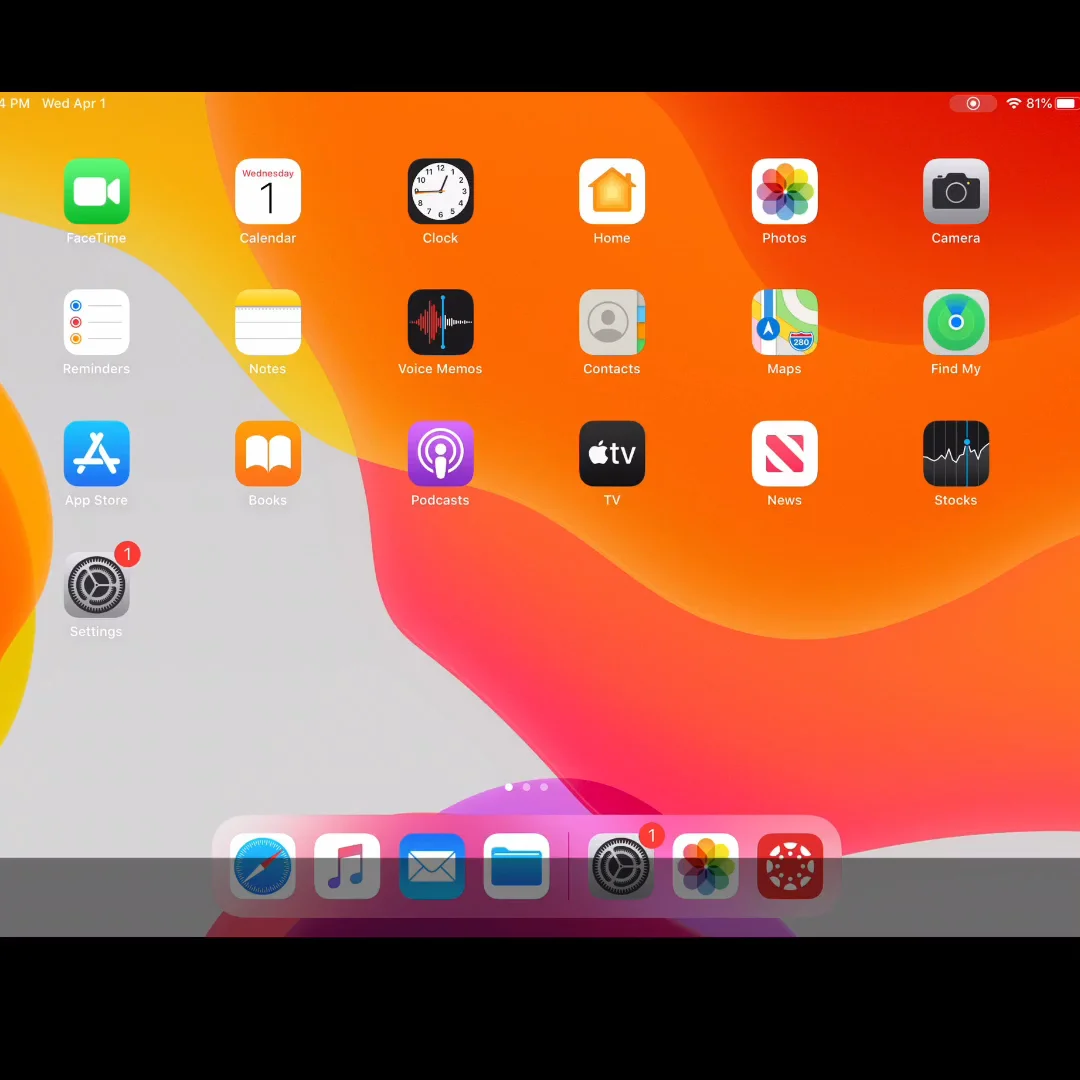
Task: Tap the second page indicator dot
Action: pyautogui.click(x=526, y=787)
